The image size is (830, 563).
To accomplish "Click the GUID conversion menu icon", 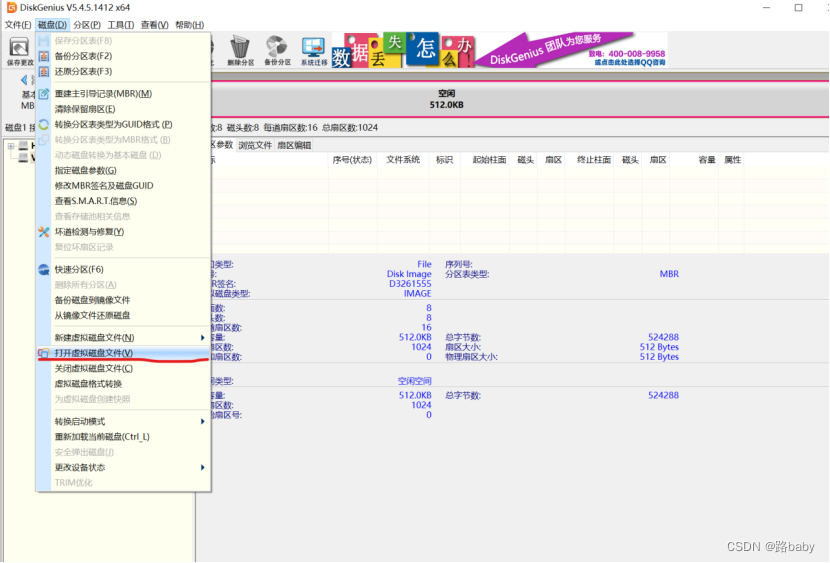I will coord(44,124).
